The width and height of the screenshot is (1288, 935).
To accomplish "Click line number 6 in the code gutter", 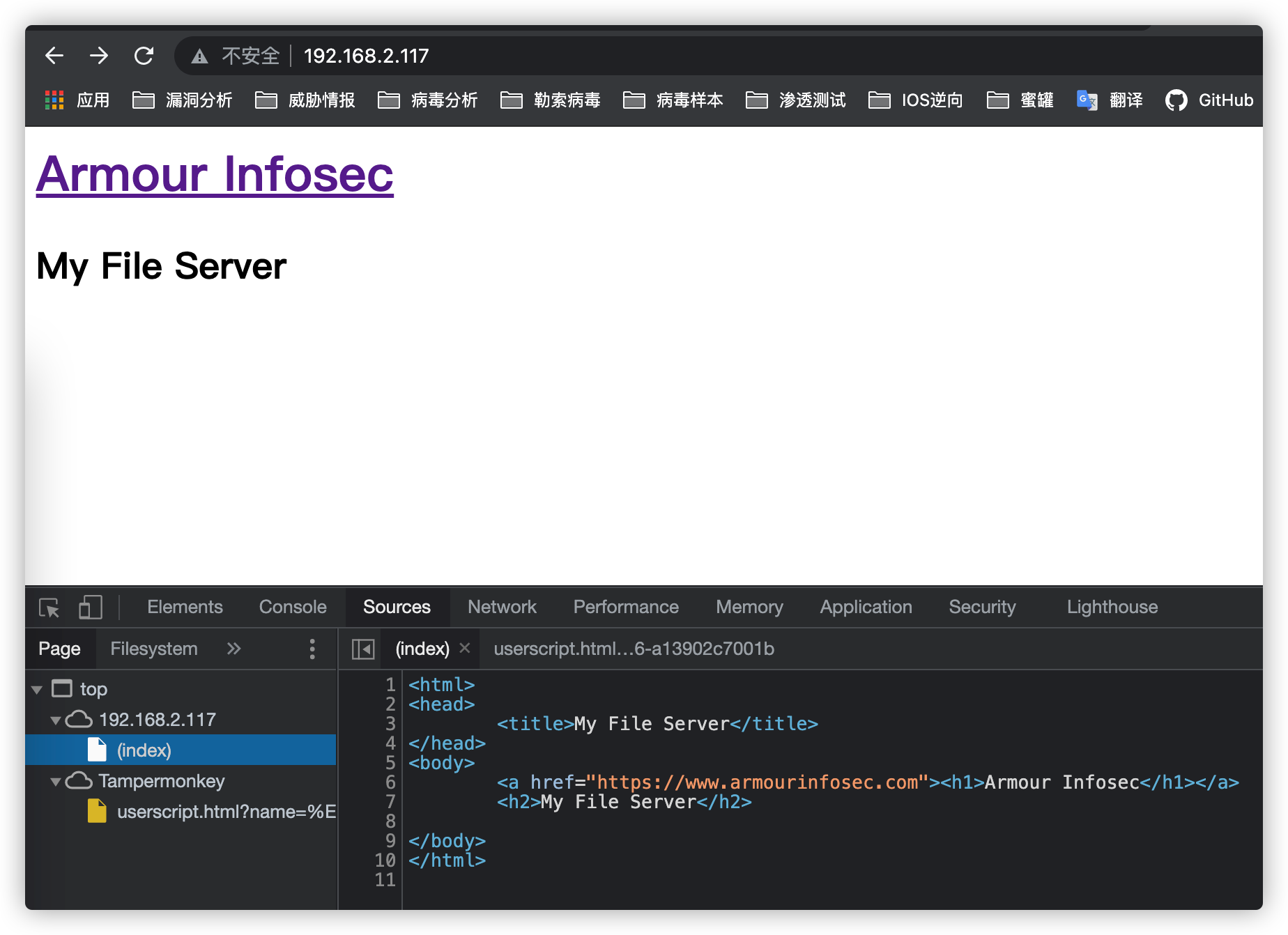I will [390, 782].
